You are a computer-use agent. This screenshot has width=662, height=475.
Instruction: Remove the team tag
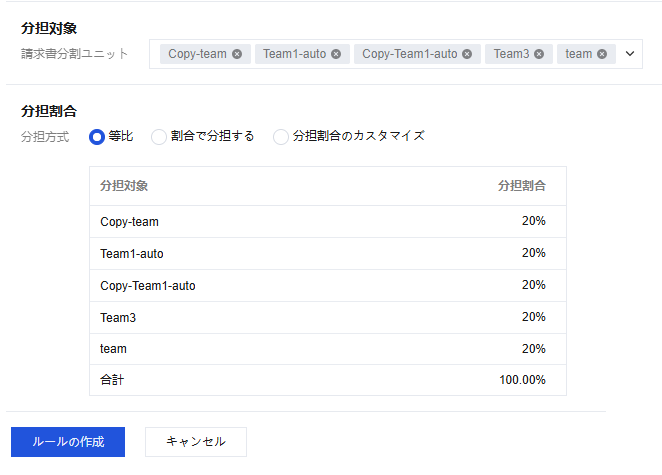click(602, 54)
